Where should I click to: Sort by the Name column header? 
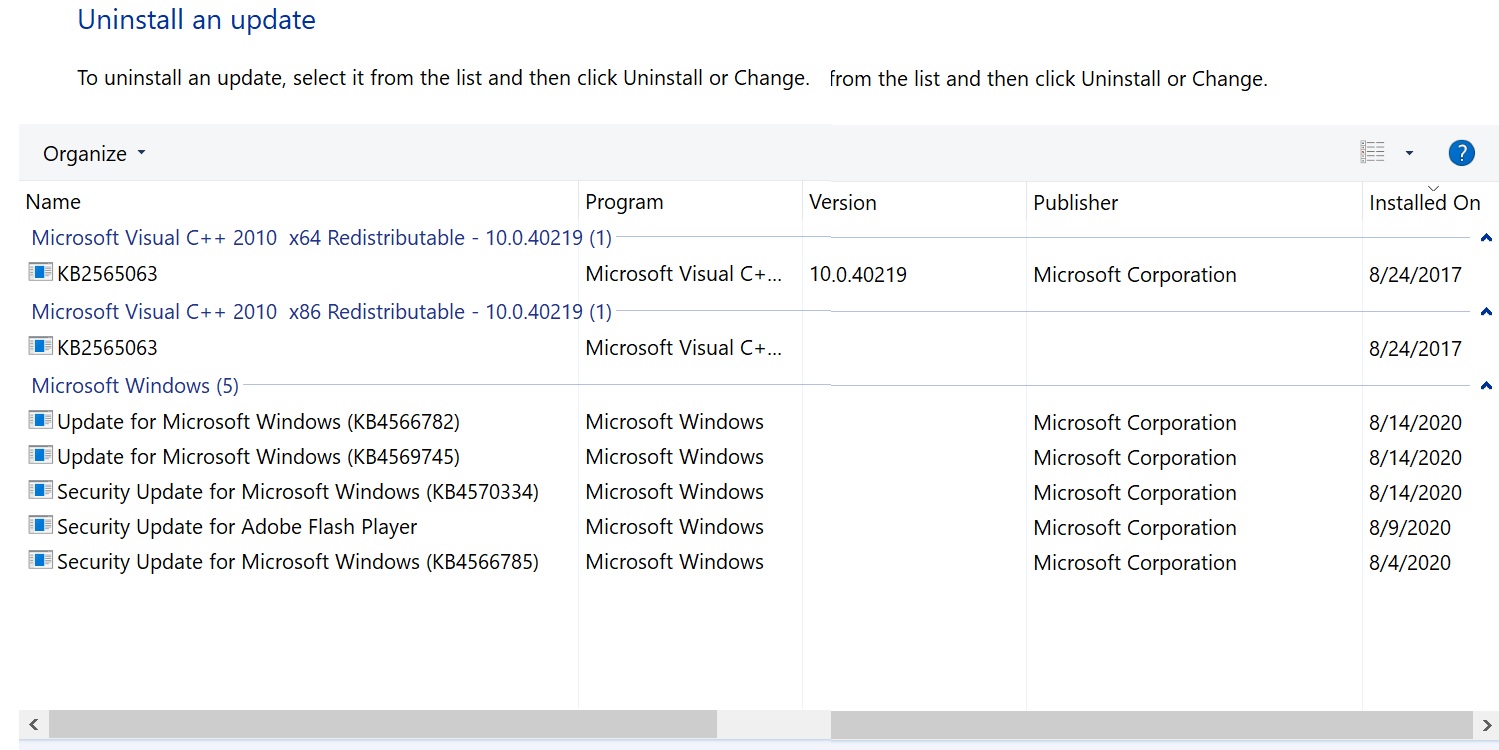(x=53, y=202)
